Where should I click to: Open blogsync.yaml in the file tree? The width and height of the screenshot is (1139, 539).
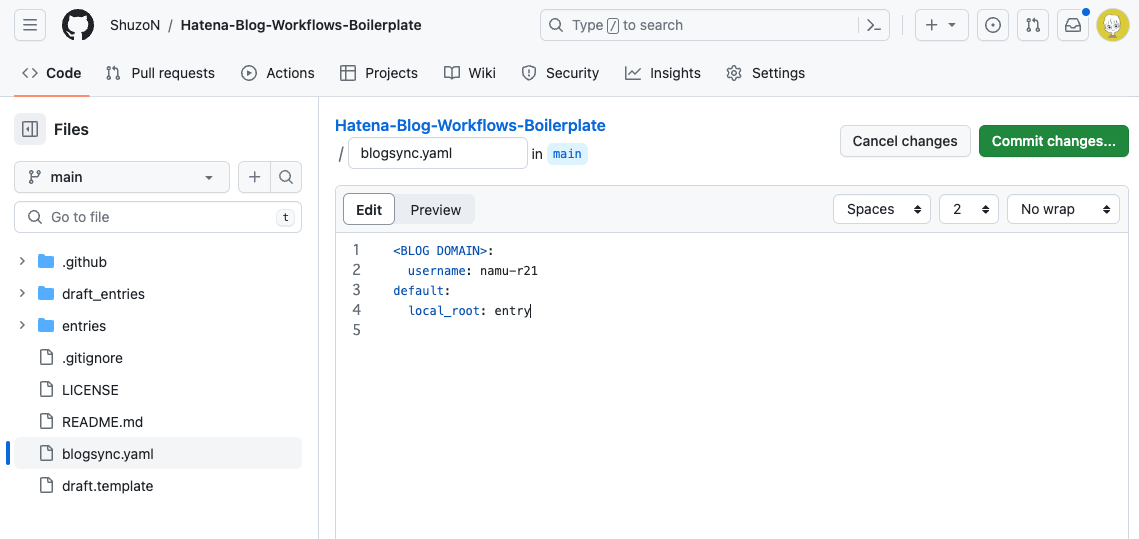point(158,454)
